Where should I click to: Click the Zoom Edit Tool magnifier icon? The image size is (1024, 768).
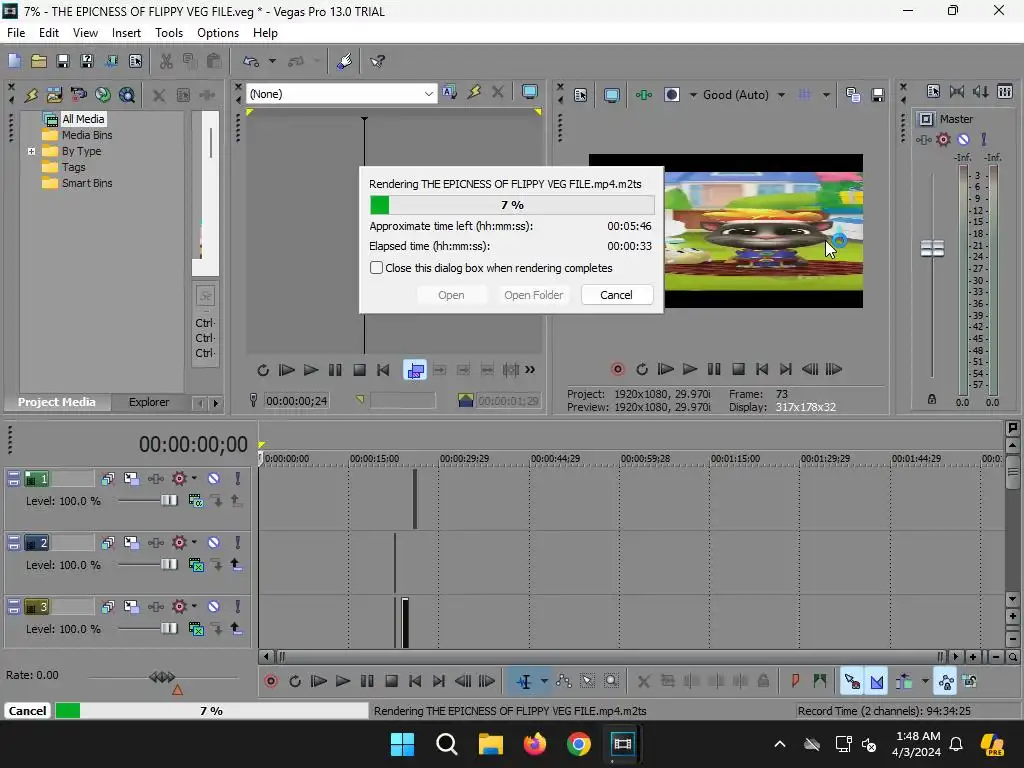click(x=611, y=681)
